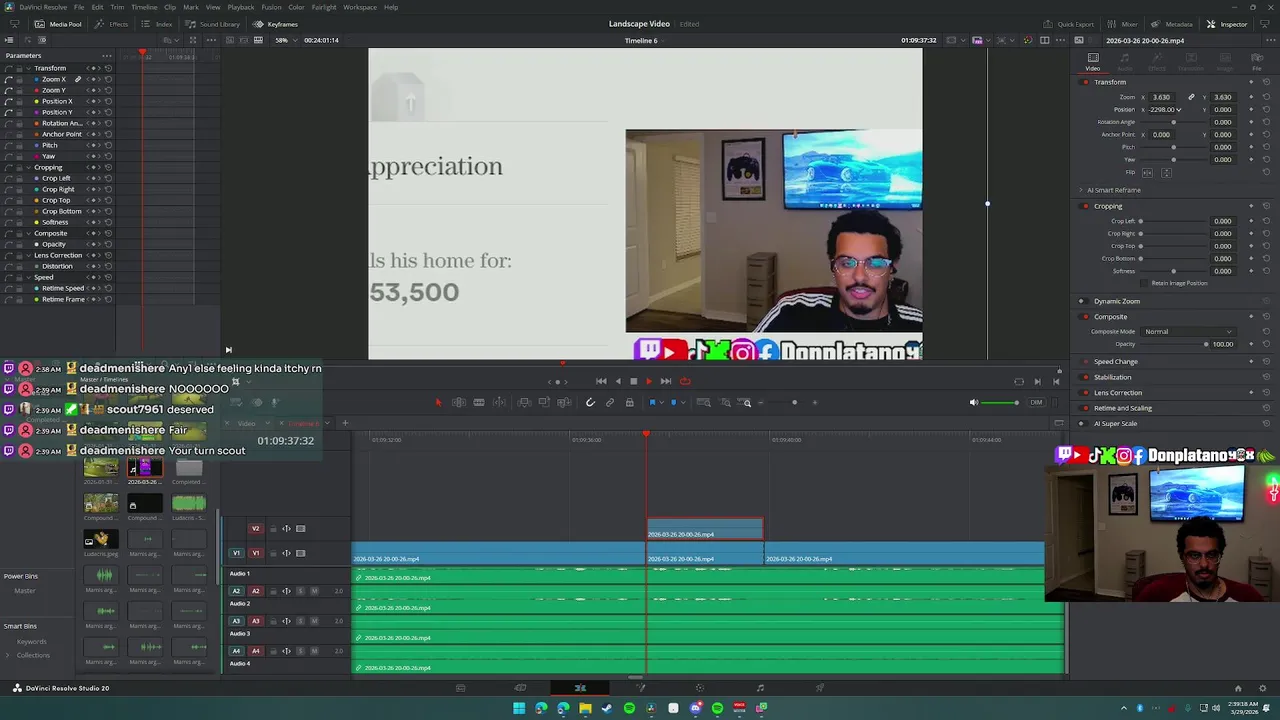Open the Sound Library panel
Viewport: 1280px width, 720px height.
[212, 24]
